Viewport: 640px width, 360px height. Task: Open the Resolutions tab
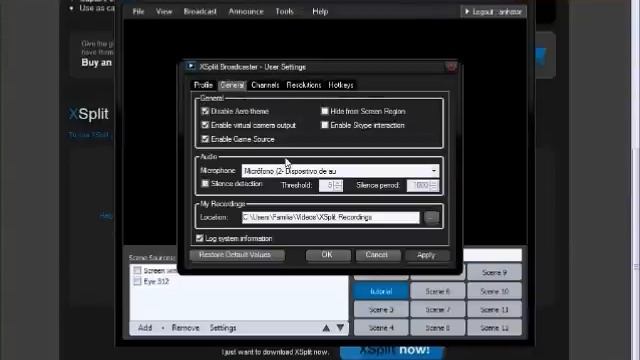304,85
